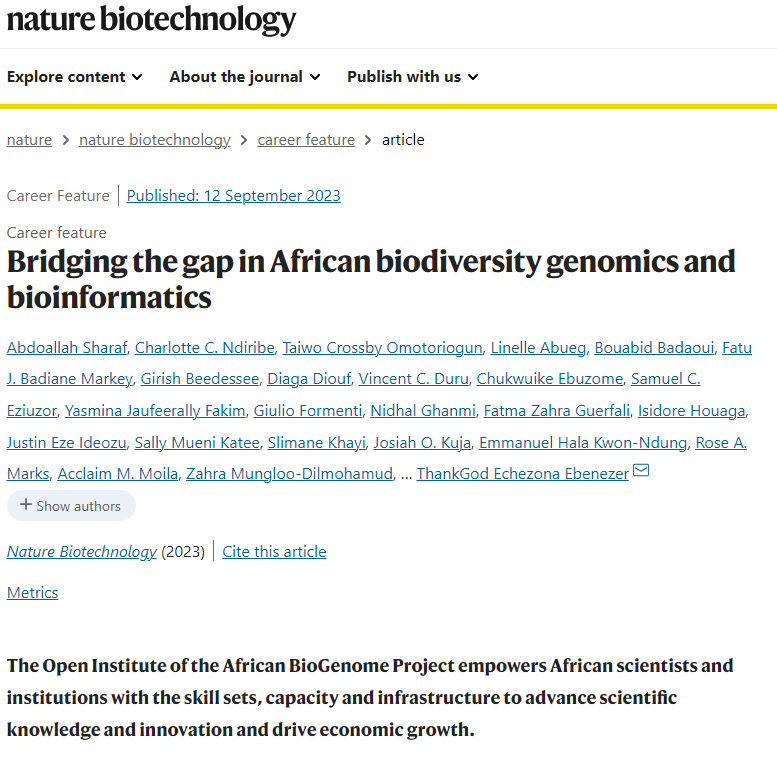The image size is (777, 760).
Task: Open the About the journal dropdown
Action: [245, 77]
